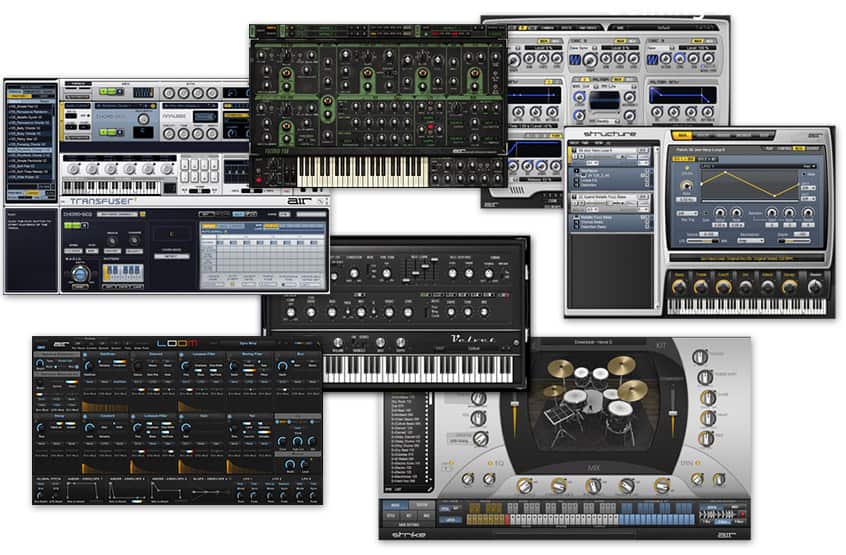Click the structure logo
The width and height of the screenshot is (846, 555).
pyautogui.click(x=610, y=133)
